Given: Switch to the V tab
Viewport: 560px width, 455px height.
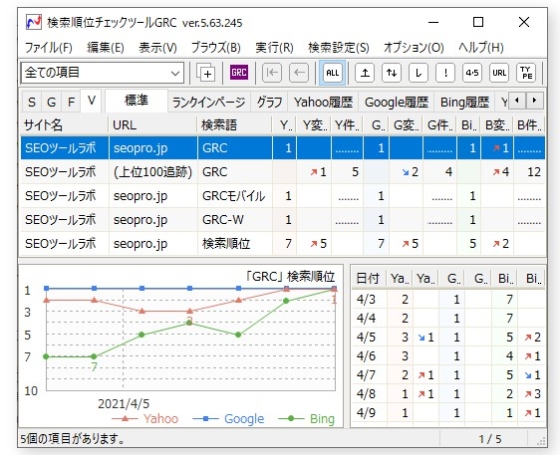Looking at the screenshot, I should point(91,101).
